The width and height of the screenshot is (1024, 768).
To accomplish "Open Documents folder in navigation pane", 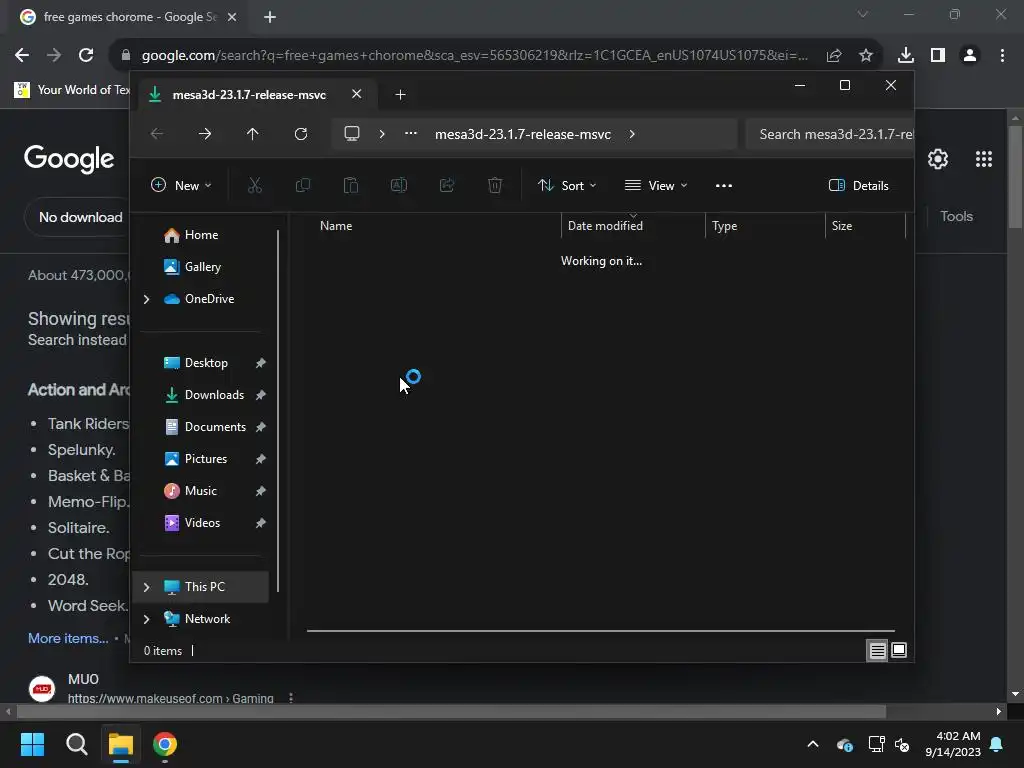I will tap(201, 427).
